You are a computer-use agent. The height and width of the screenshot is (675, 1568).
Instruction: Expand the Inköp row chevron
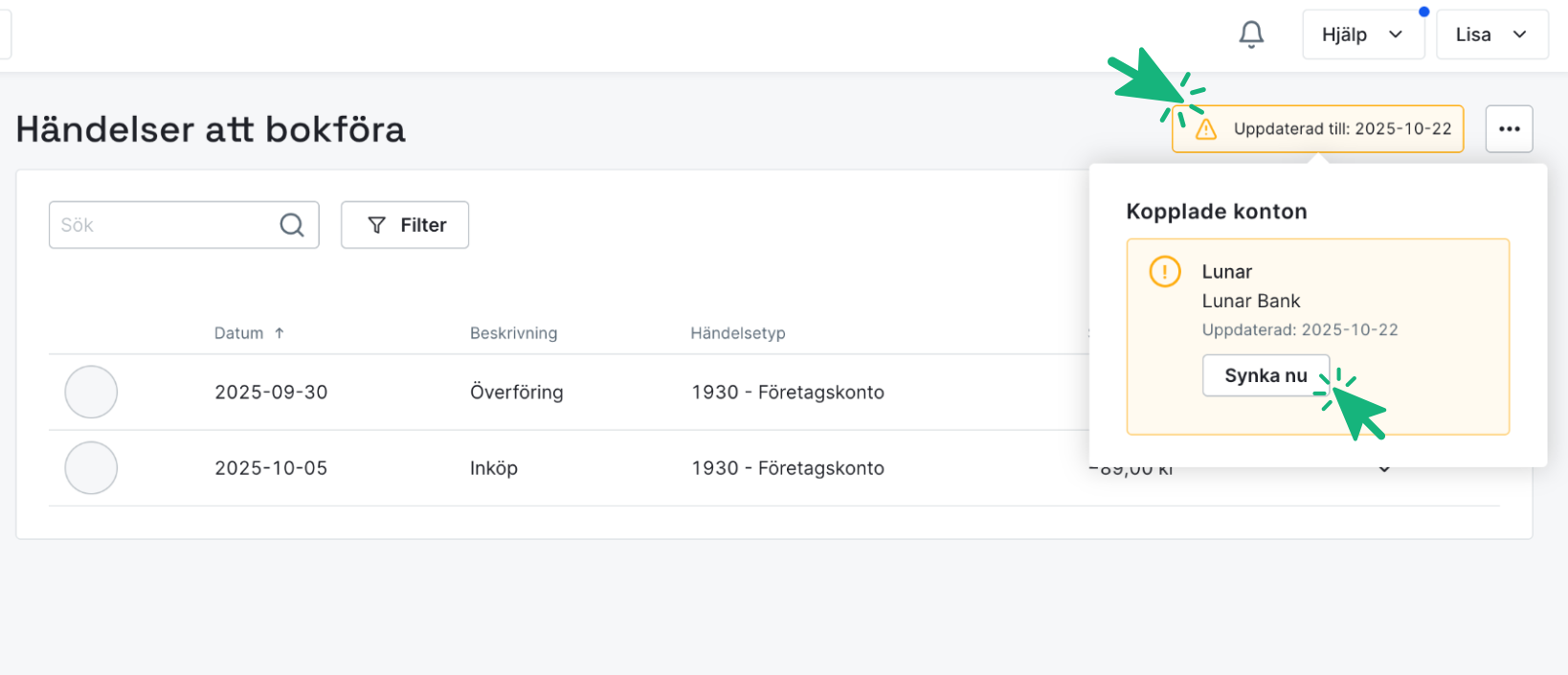tap(1384, 469)
